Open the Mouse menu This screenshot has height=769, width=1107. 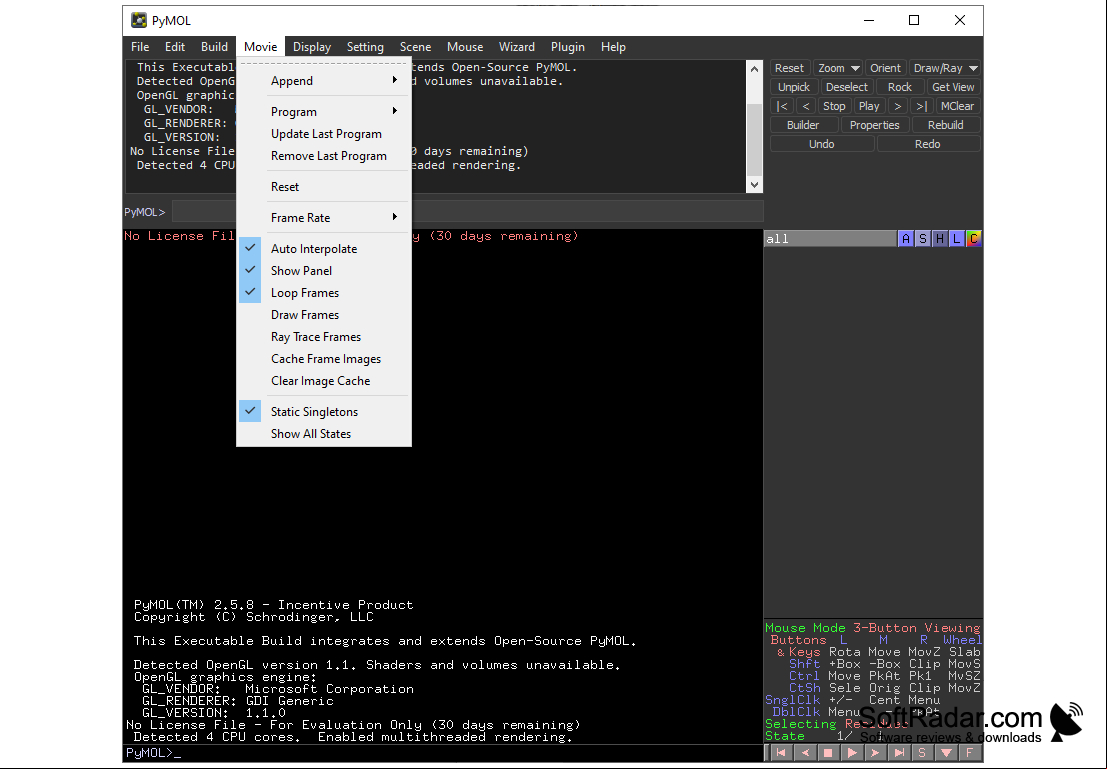click(465, 47)
